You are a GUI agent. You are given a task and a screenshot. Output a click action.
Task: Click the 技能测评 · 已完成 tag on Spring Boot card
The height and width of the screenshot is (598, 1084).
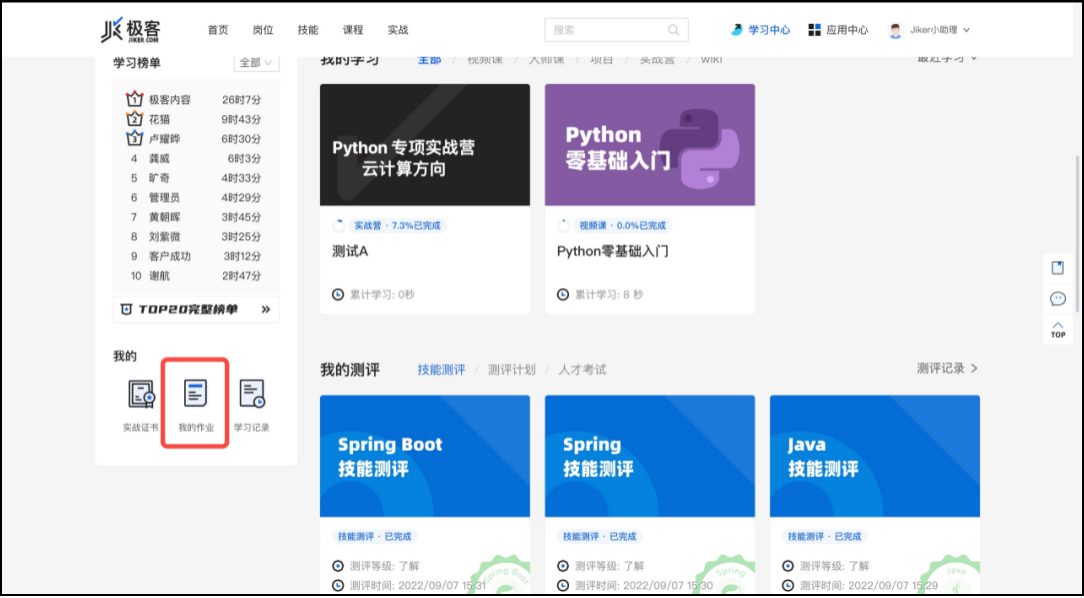tap(374, 536)
